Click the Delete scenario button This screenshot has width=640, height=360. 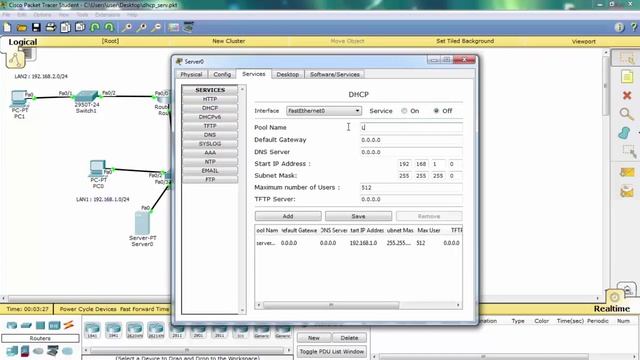tap(349, 338)
